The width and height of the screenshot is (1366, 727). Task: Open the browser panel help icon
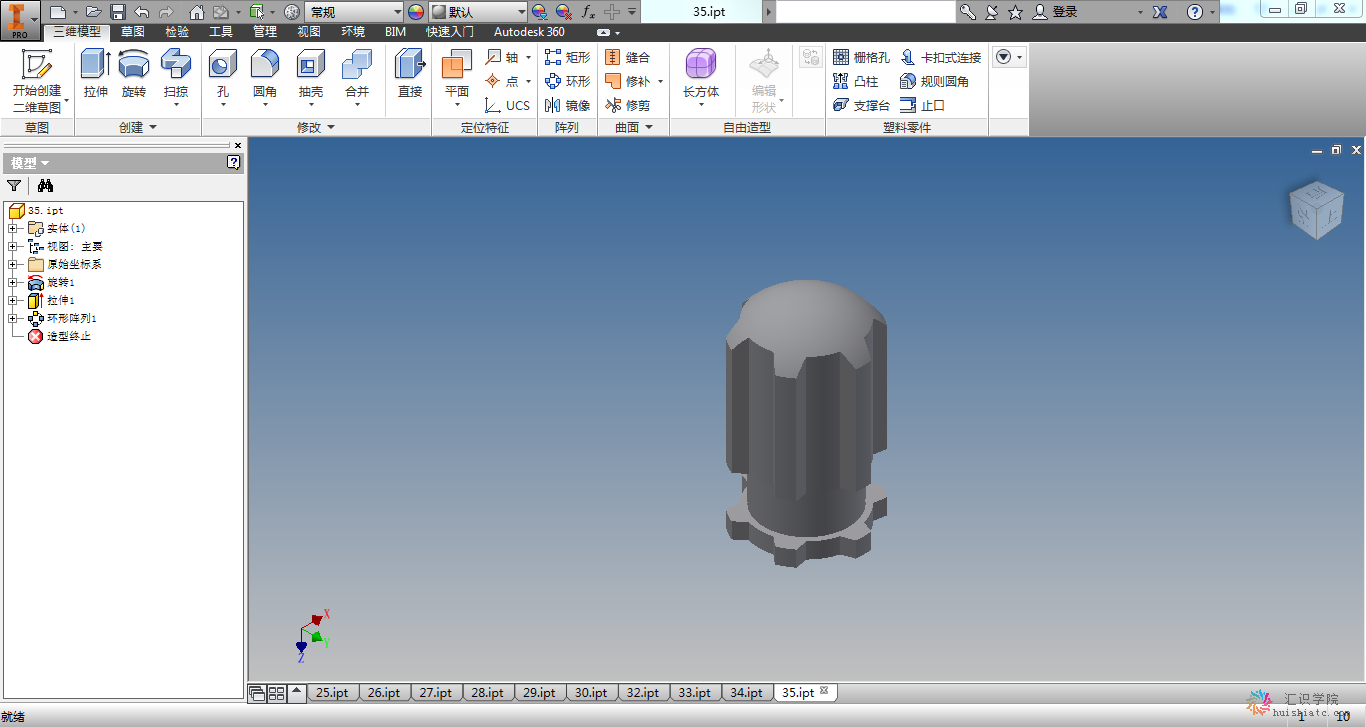pos(233,162)
